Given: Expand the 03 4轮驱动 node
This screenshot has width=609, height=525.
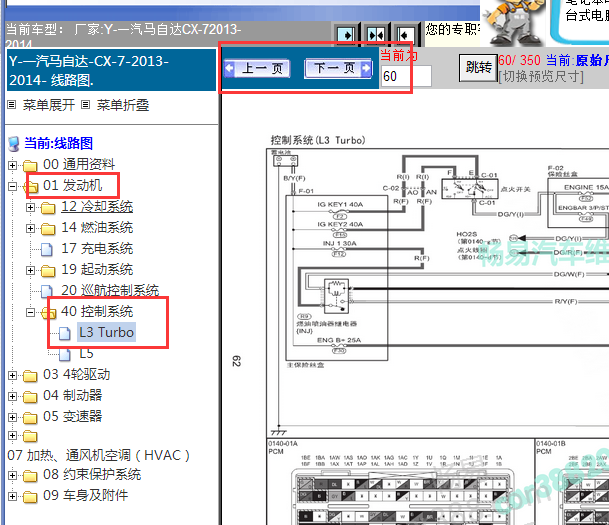Looking at the screenshot, I should point(12,375).
